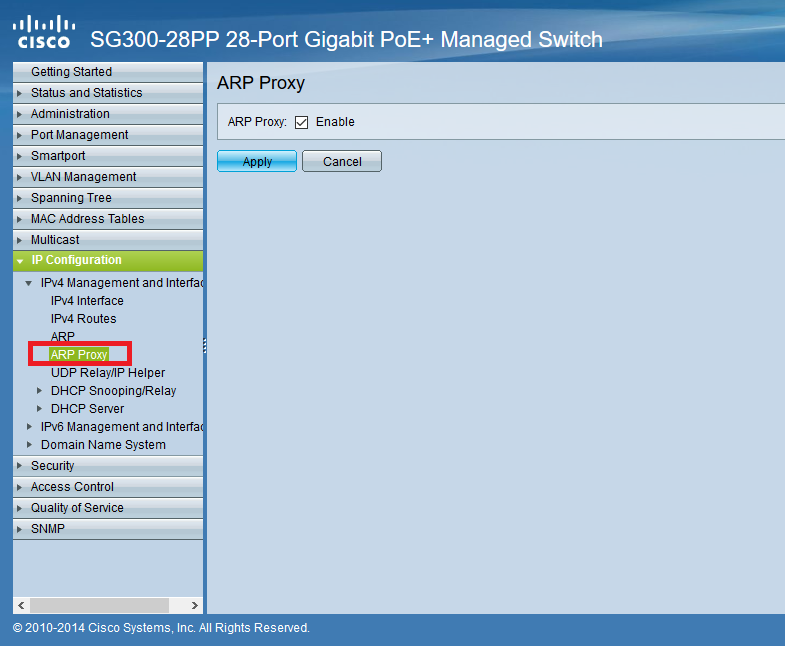Collapse arrow beside IPv4 Management and Interfaces
Viewport: 785px width, 646px height.
tap(29, 283)
